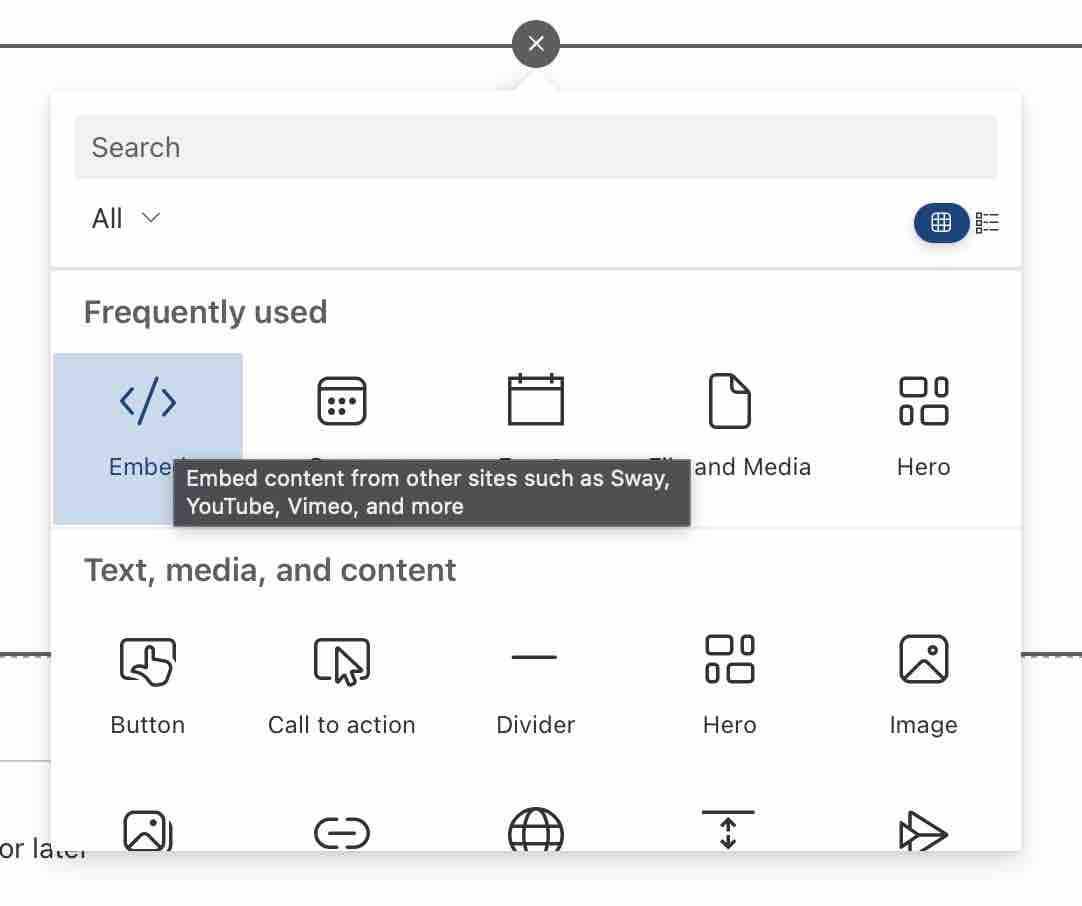Select the Events calendar web part

(535, 400)
